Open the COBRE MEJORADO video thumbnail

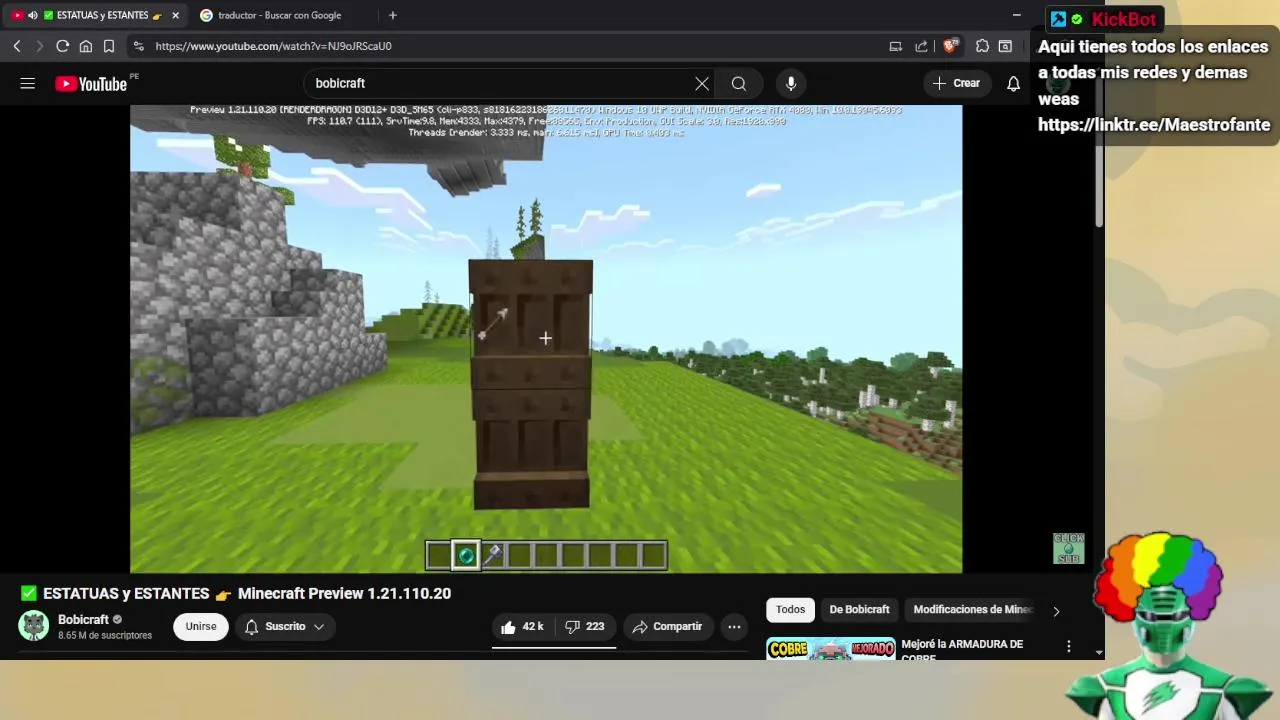tap(831, 649)
